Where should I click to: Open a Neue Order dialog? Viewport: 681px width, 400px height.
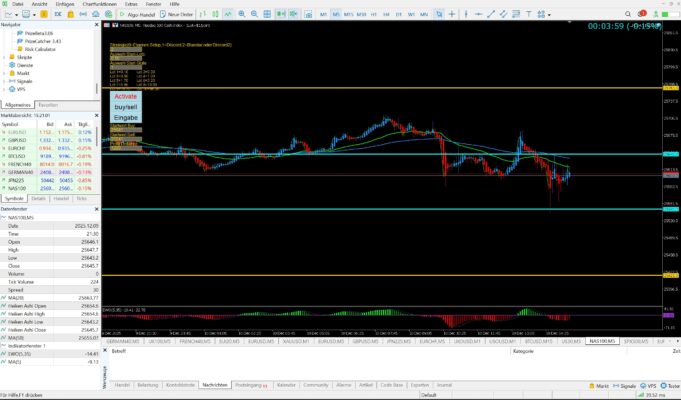coord(176,14)
